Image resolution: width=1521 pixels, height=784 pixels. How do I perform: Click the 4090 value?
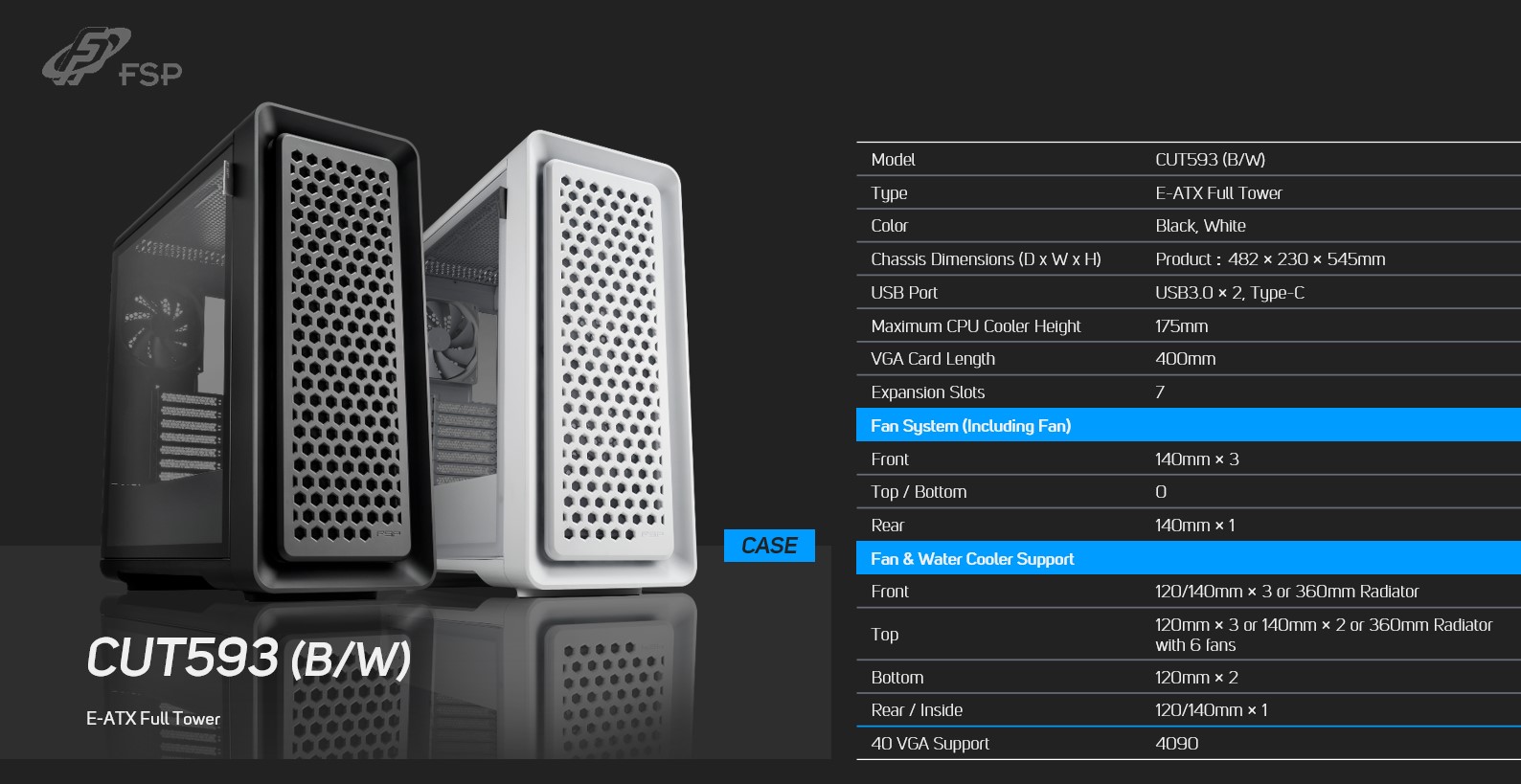pyautogui.click(x=1176, y=744)
